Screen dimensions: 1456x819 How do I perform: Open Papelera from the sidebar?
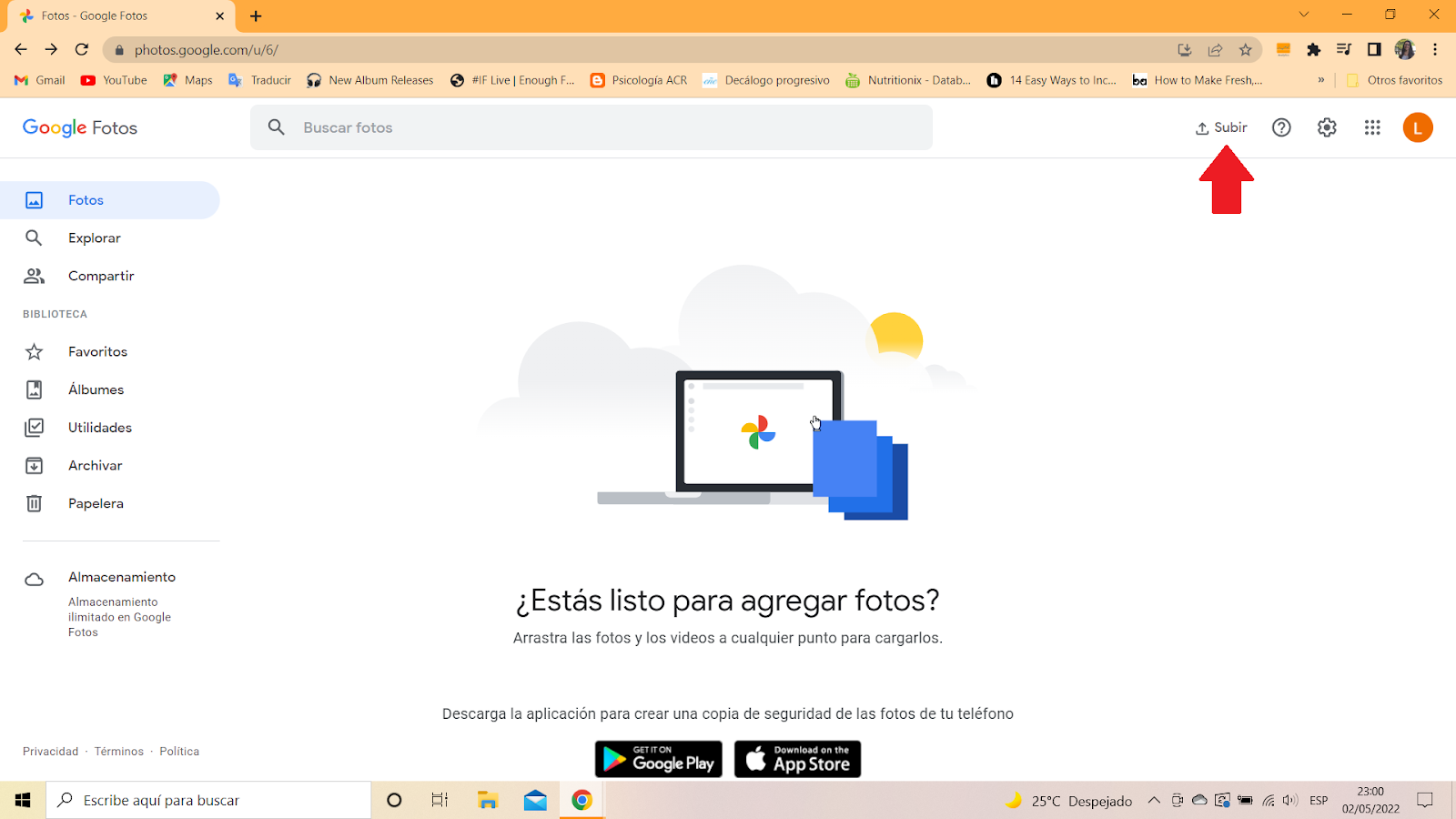[96, 502]
